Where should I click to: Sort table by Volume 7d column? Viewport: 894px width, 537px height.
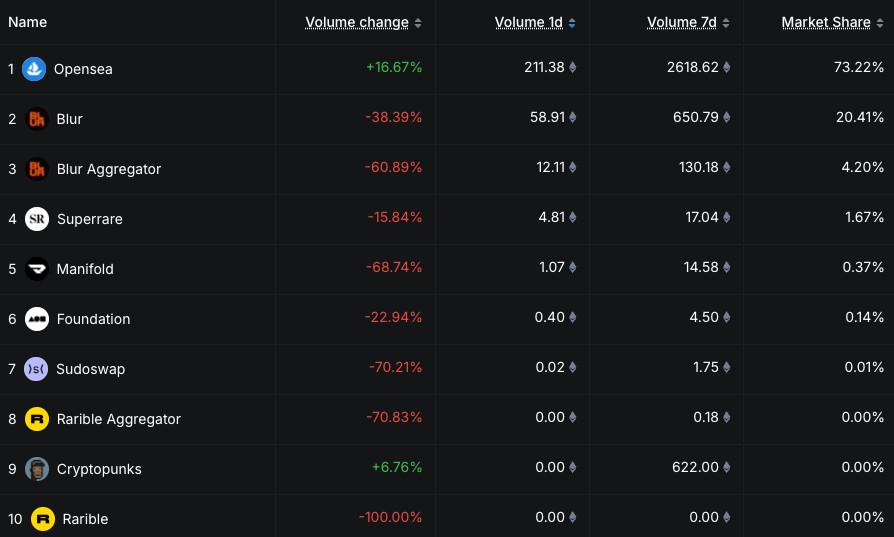(683, 22)
